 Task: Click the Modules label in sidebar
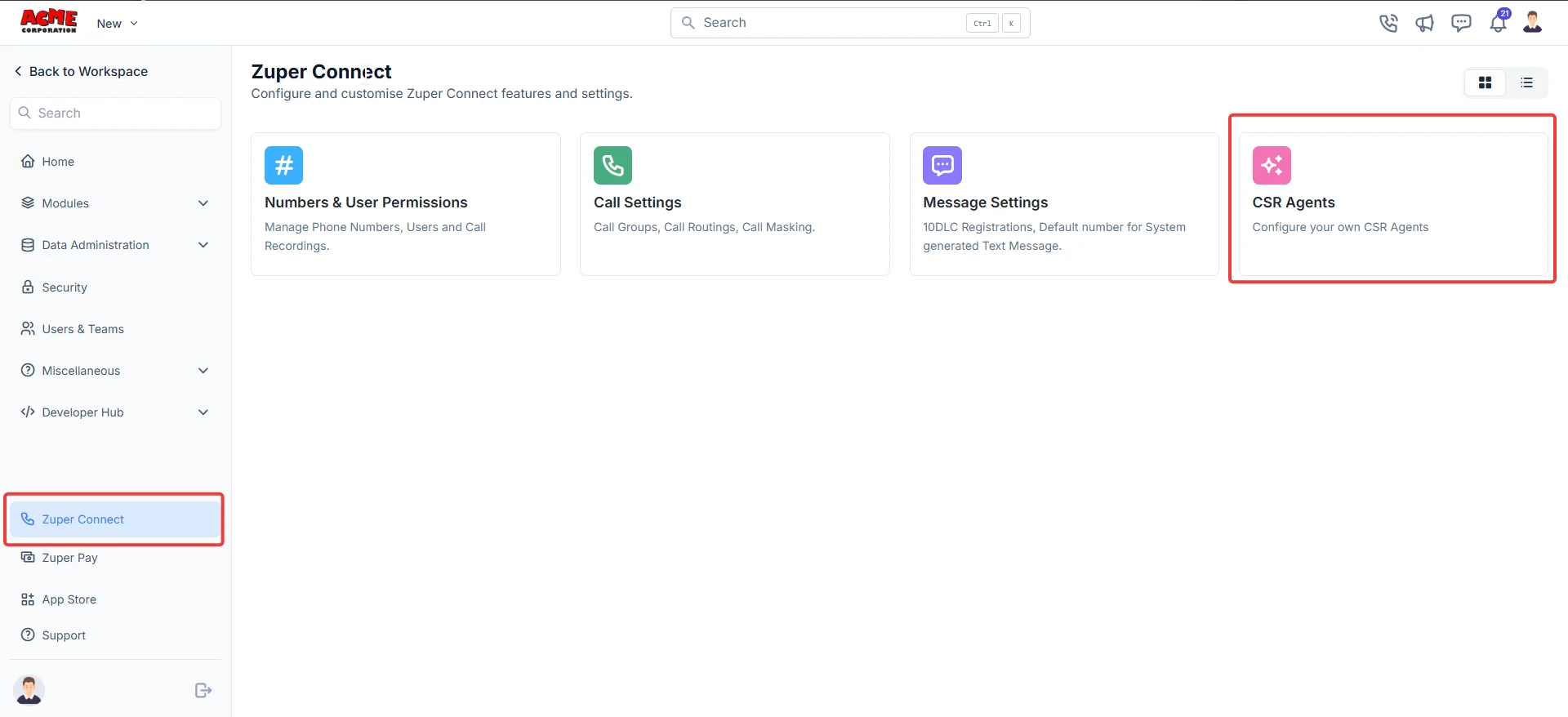coord(65,203)
